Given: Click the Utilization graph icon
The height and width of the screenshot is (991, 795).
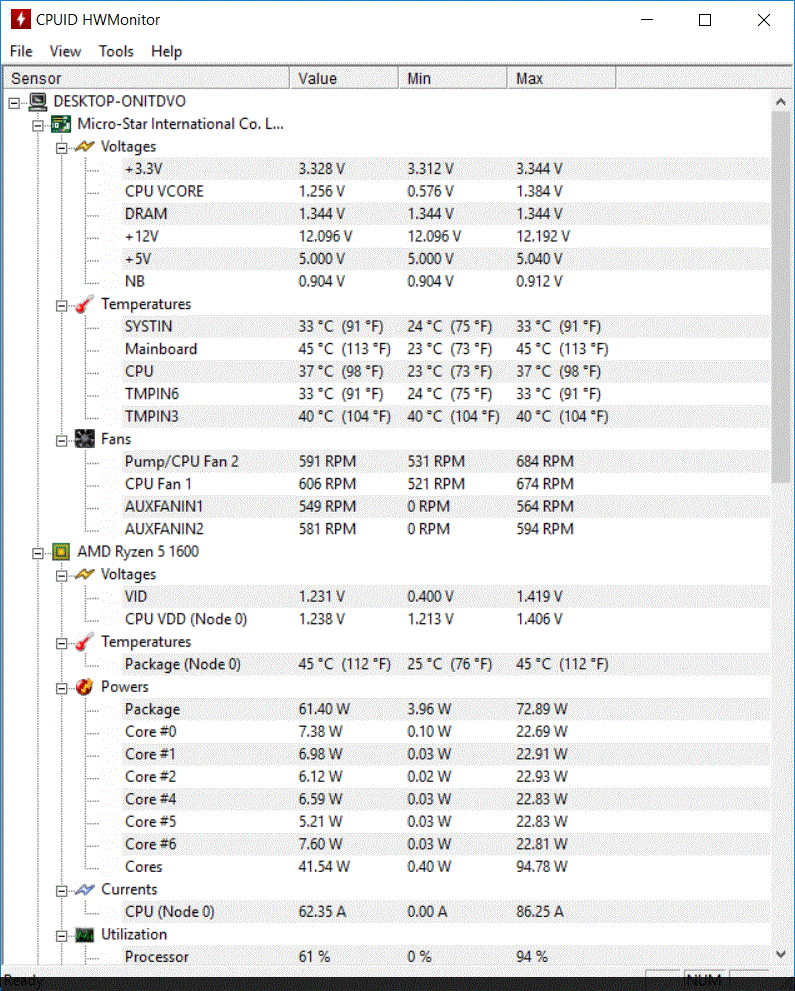Looking at the screenshot, I should tap(85, 934).
